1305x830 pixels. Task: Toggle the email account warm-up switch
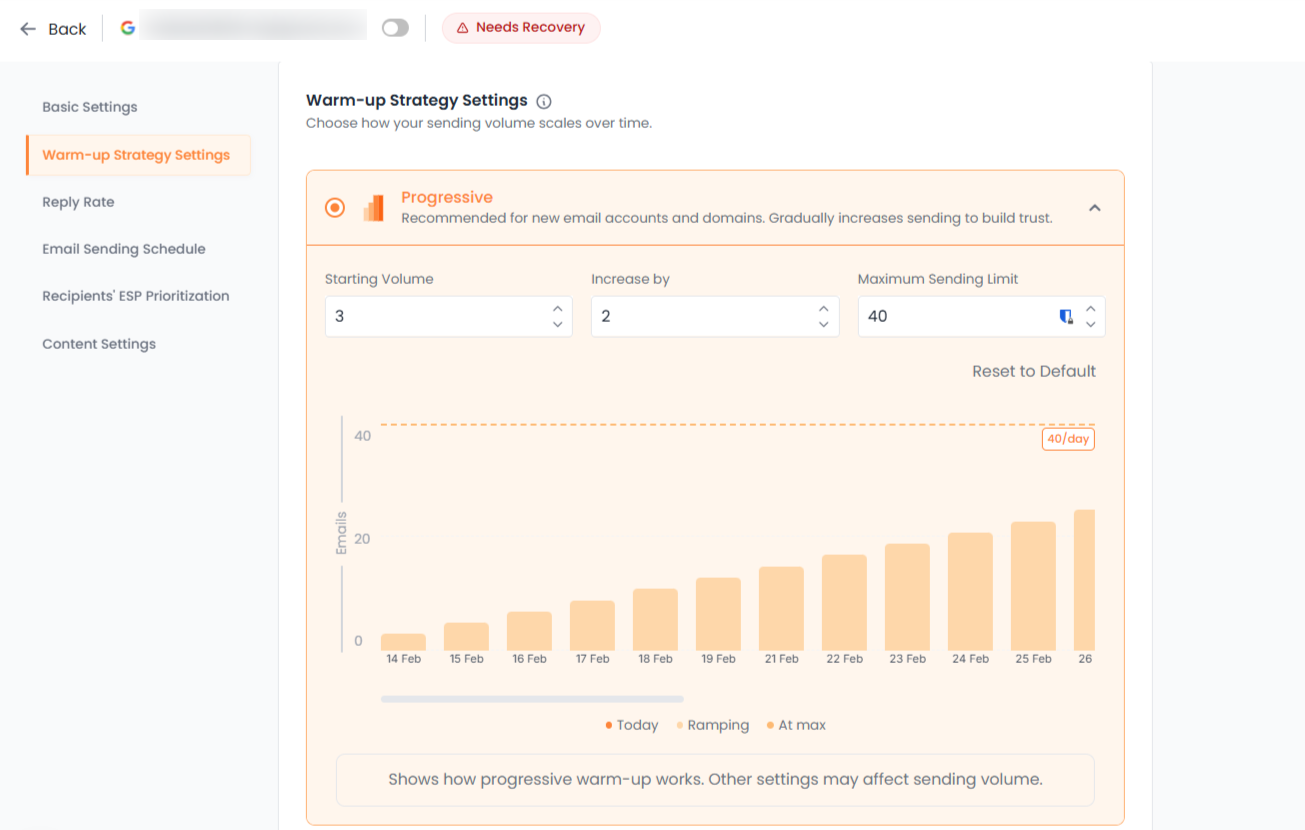click(395, 28)
